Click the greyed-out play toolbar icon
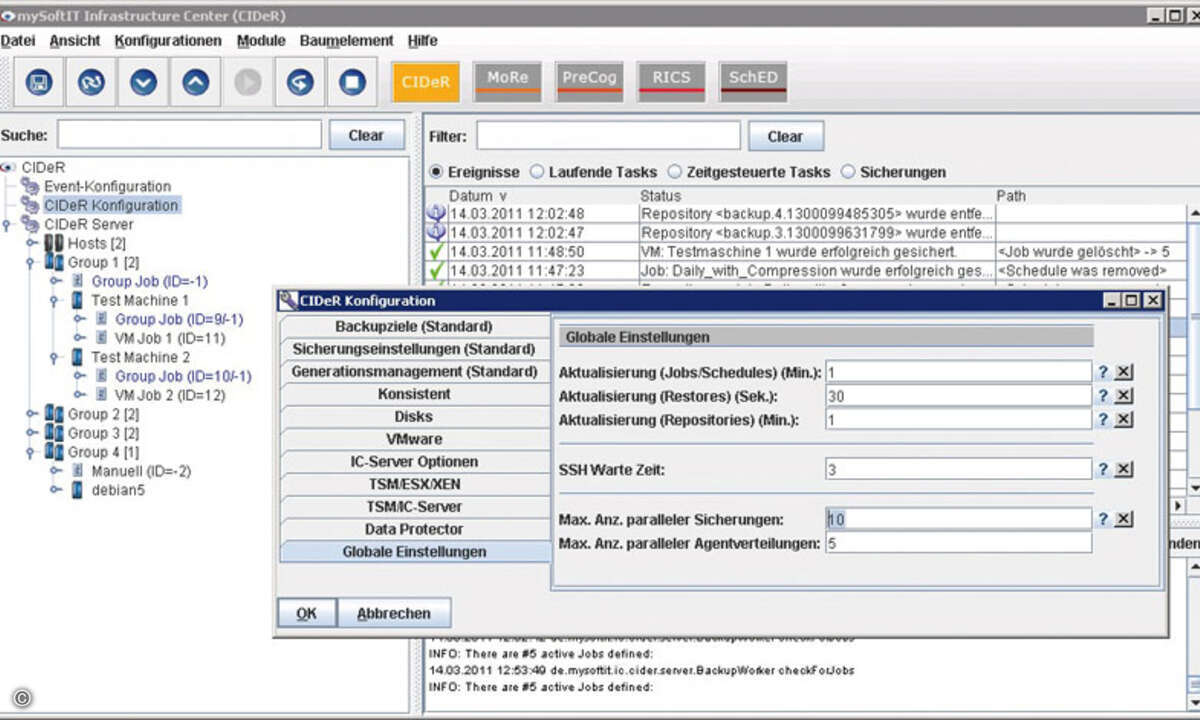The image size is (1200, 720). [x=248, y=82]
